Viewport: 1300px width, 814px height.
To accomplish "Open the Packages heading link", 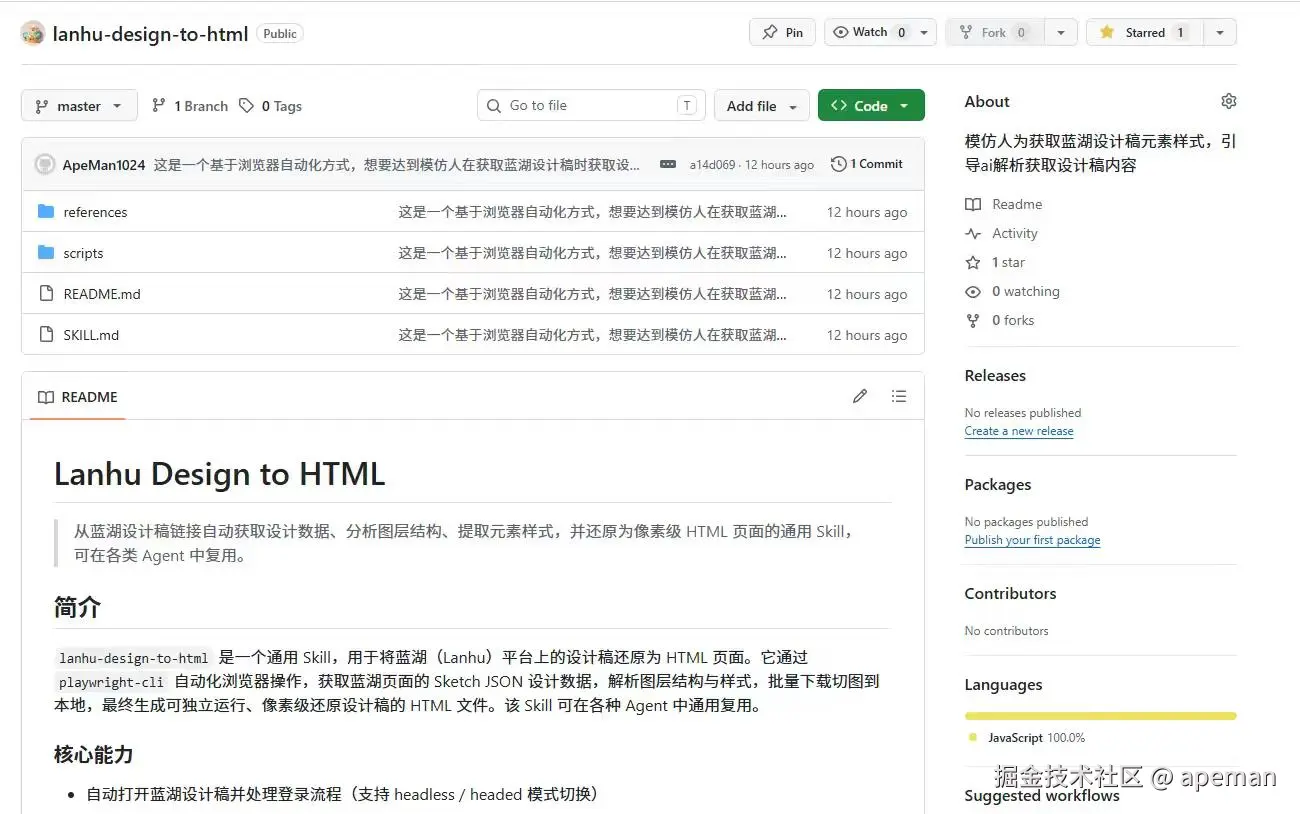I will point(998,485).
